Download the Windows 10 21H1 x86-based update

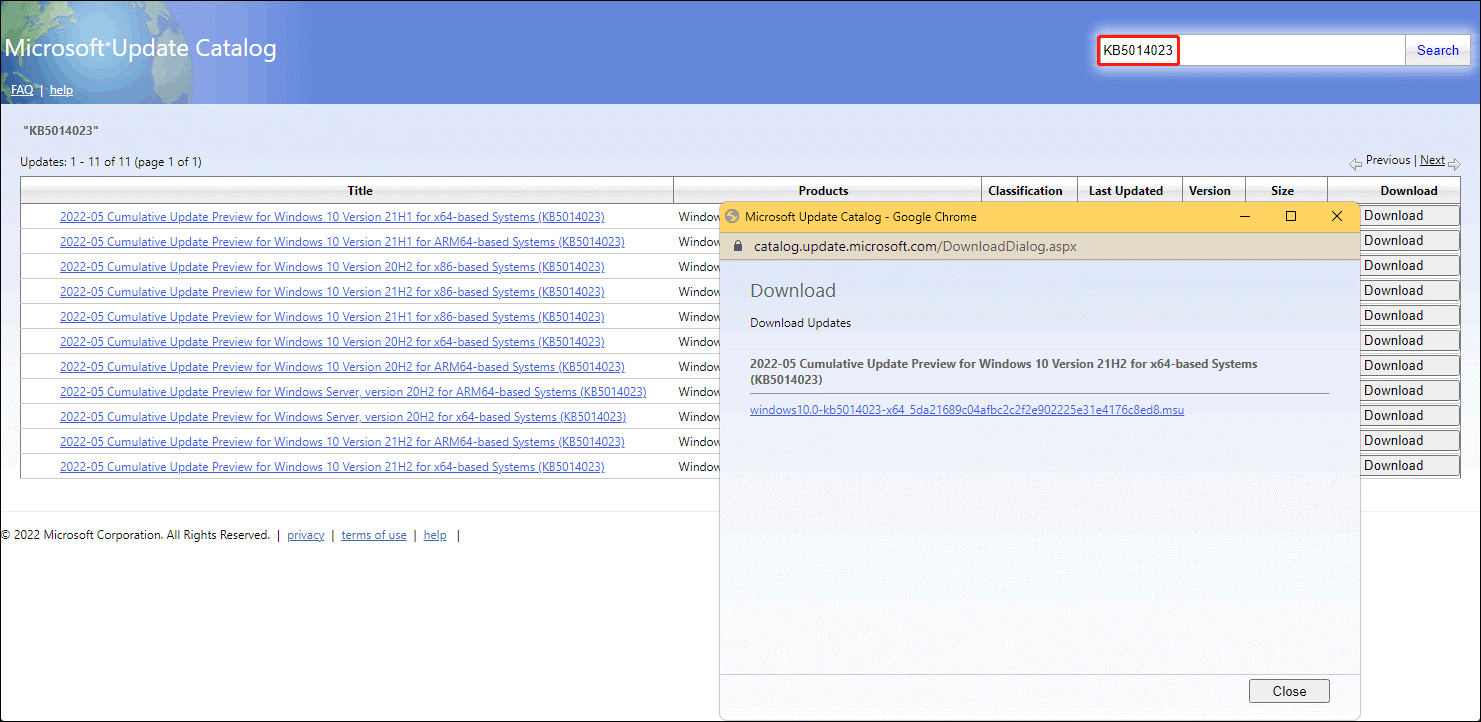(x=1409, y=315)
